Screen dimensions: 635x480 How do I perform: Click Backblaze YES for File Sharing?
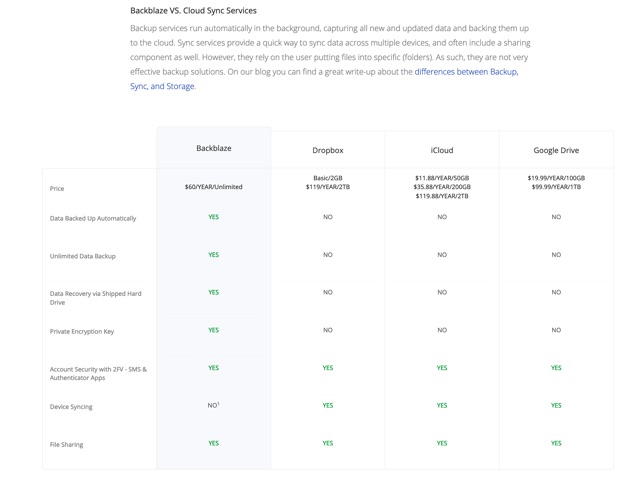[x=213, y=443]
